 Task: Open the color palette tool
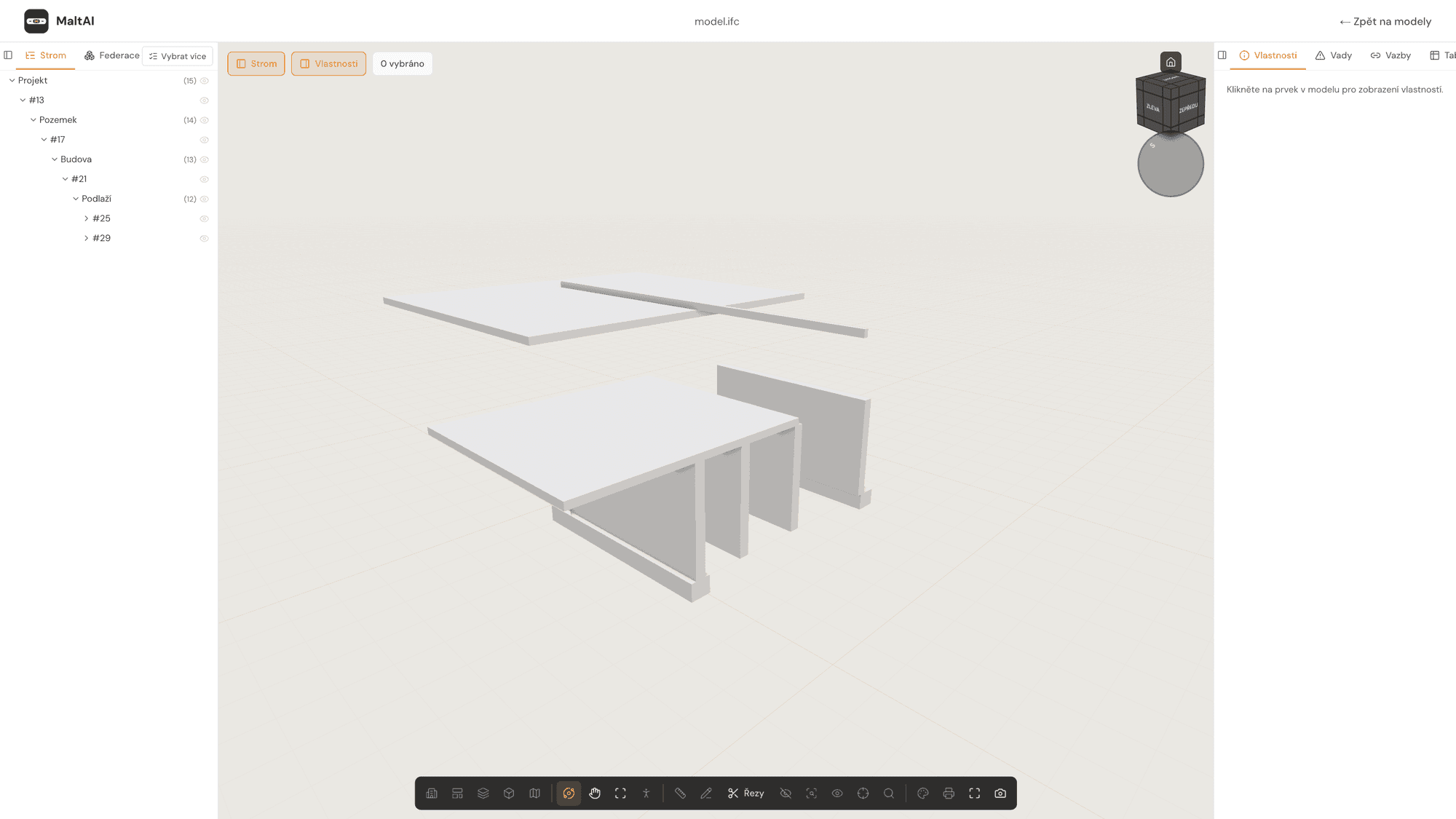[x=923, y=794]
